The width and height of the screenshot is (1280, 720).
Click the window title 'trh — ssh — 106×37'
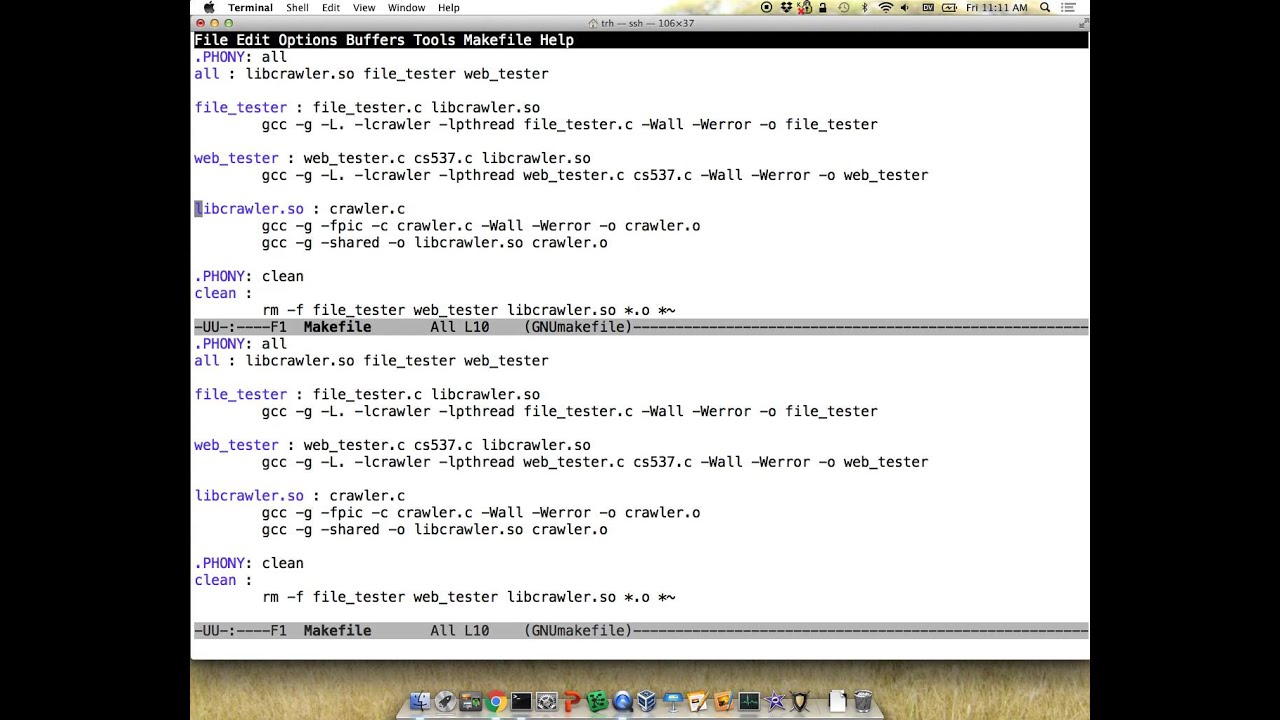pyautogui.click(x=647, y=23)
